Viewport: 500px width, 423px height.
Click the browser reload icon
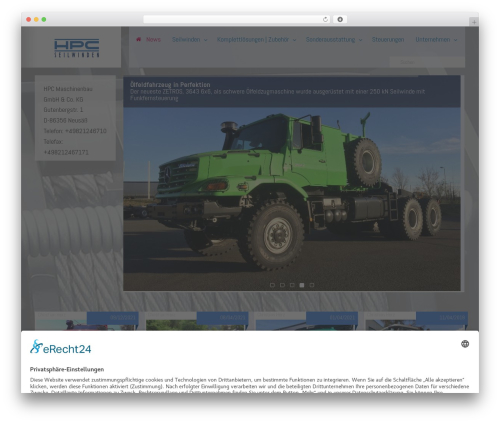tap(325, 19)
